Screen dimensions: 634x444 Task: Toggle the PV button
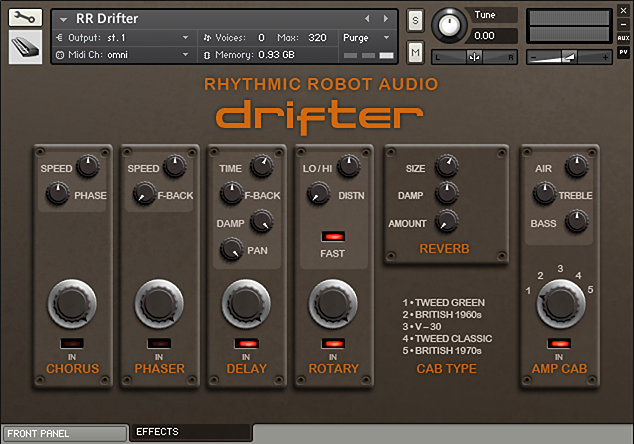(x=623, y=52)
